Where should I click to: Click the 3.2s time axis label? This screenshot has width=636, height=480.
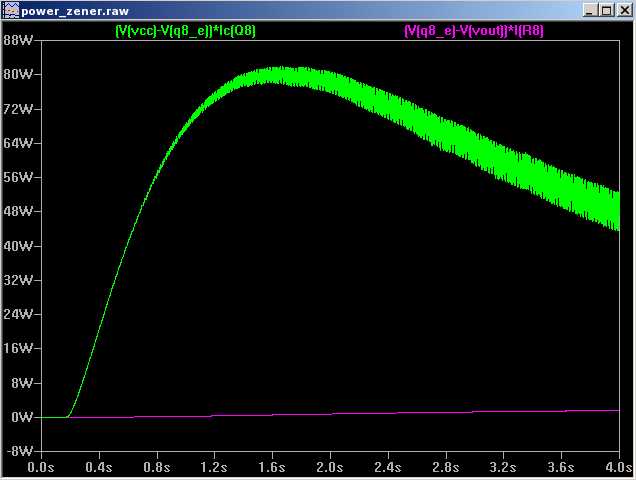pyautogui.click(x=503, y=467)
